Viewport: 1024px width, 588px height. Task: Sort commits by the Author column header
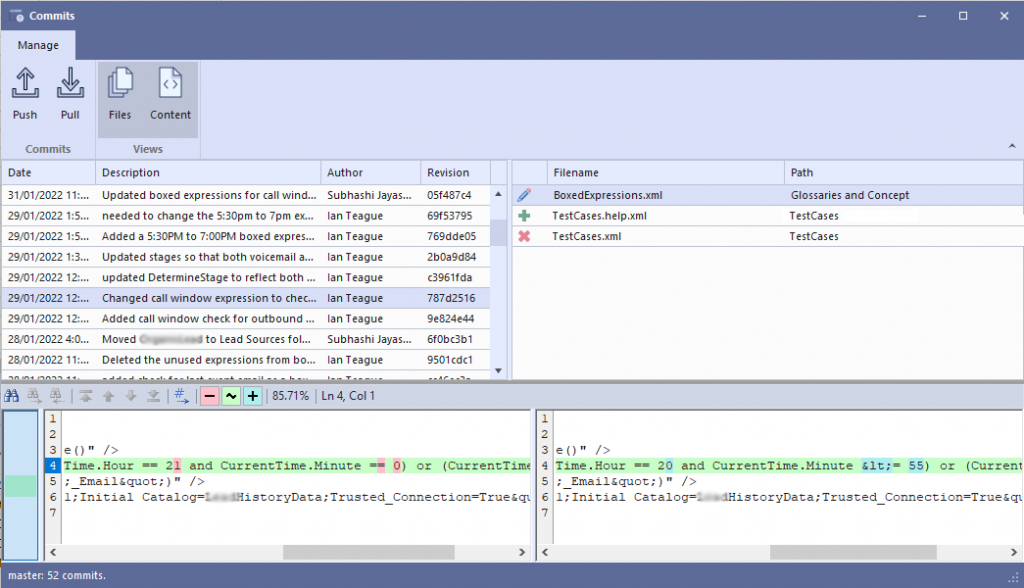tap(370, 172)
